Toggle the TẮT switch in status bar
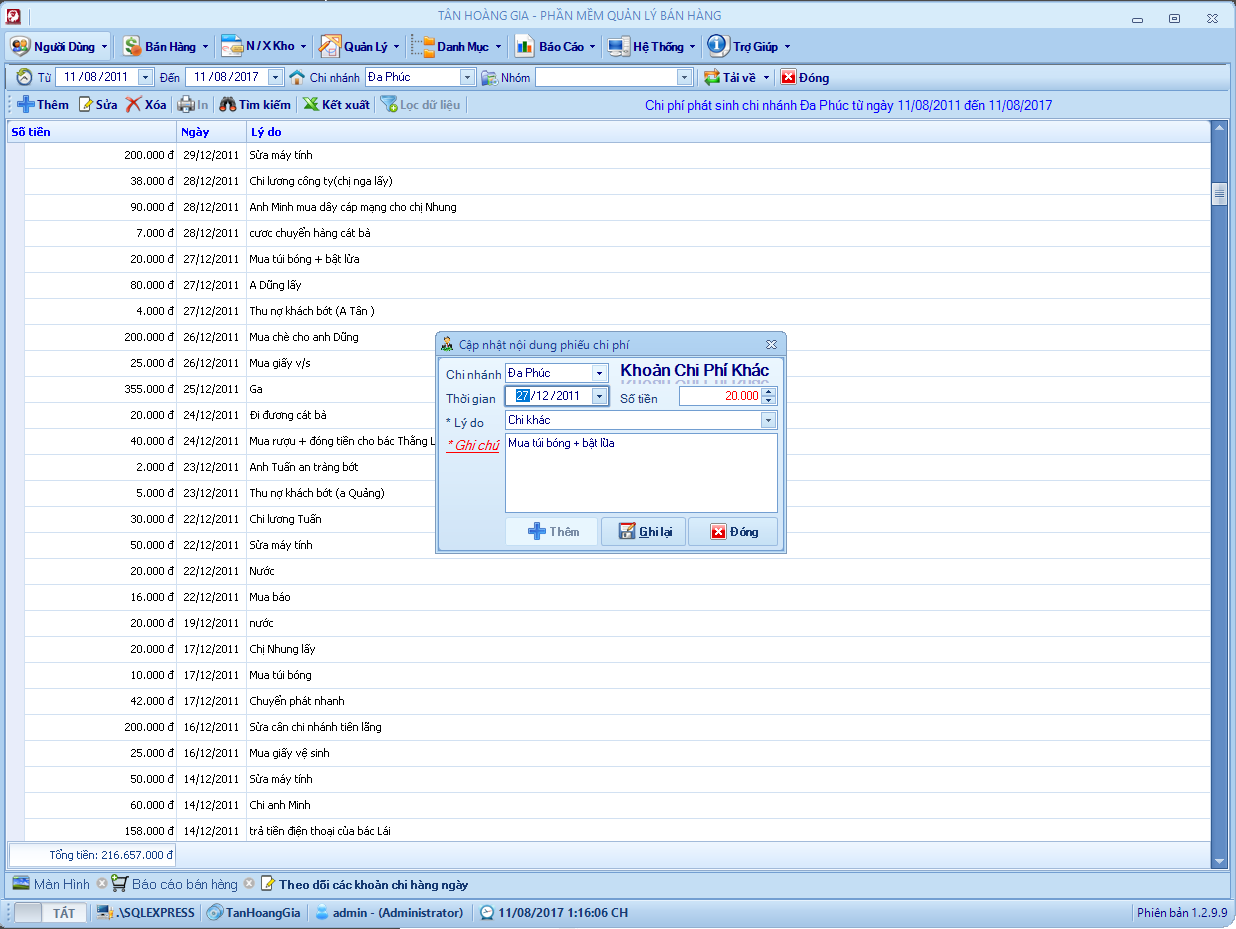The width and height of the screenshot is (1236, 929). tap(48, 913)
